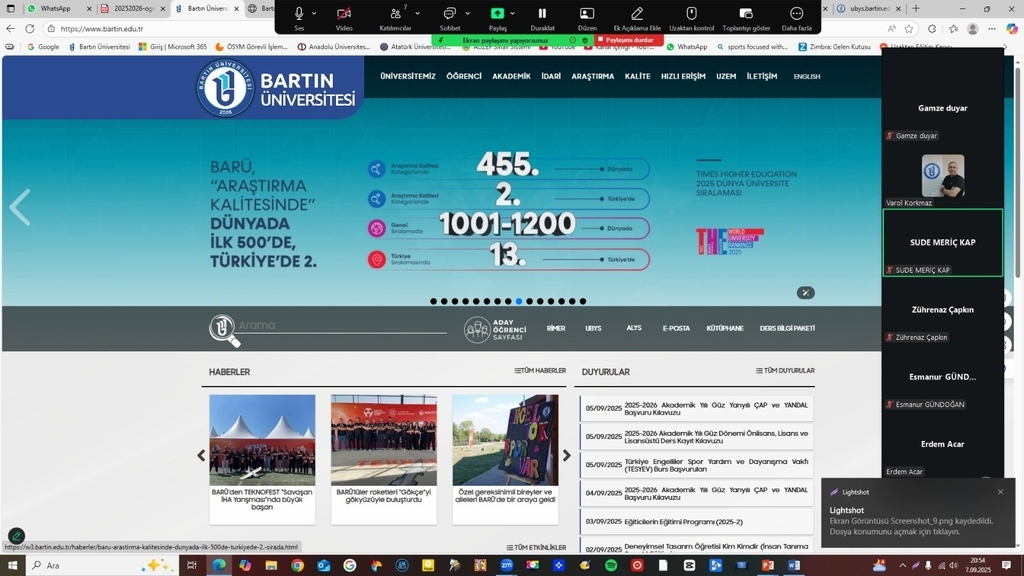Click the Arama search field
This screenshot has height=576, width=1024.
coord(342,325)
